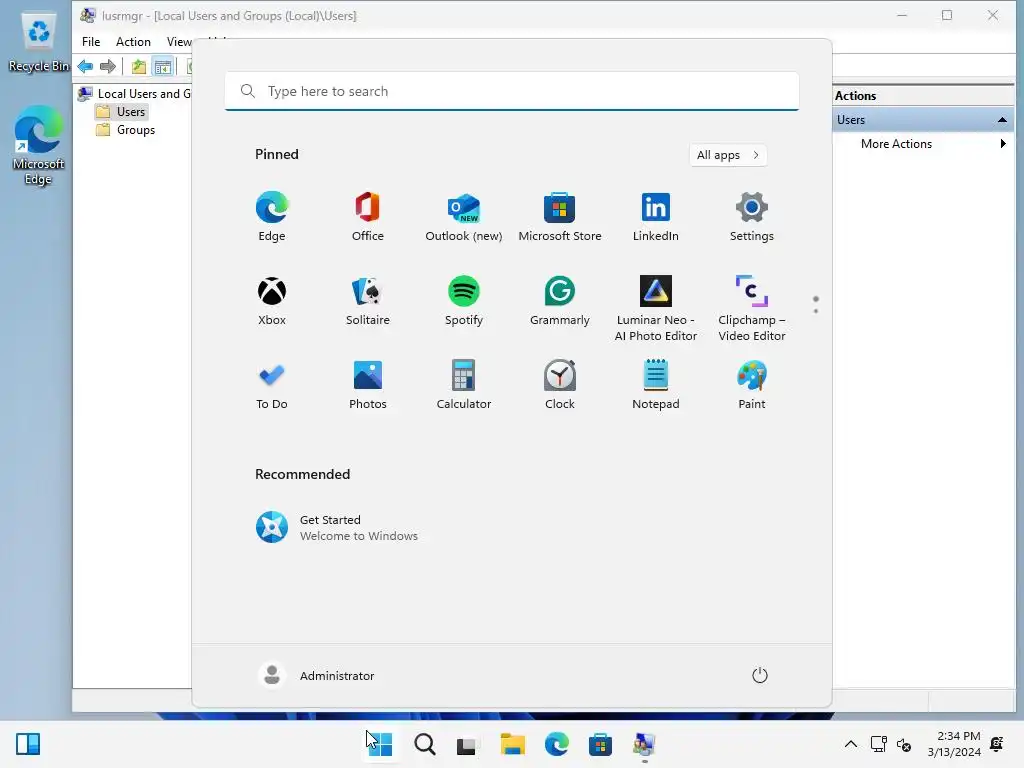Open the Administrator account menu
This screenshot has height=768, width=1024.
coord(317,675)
